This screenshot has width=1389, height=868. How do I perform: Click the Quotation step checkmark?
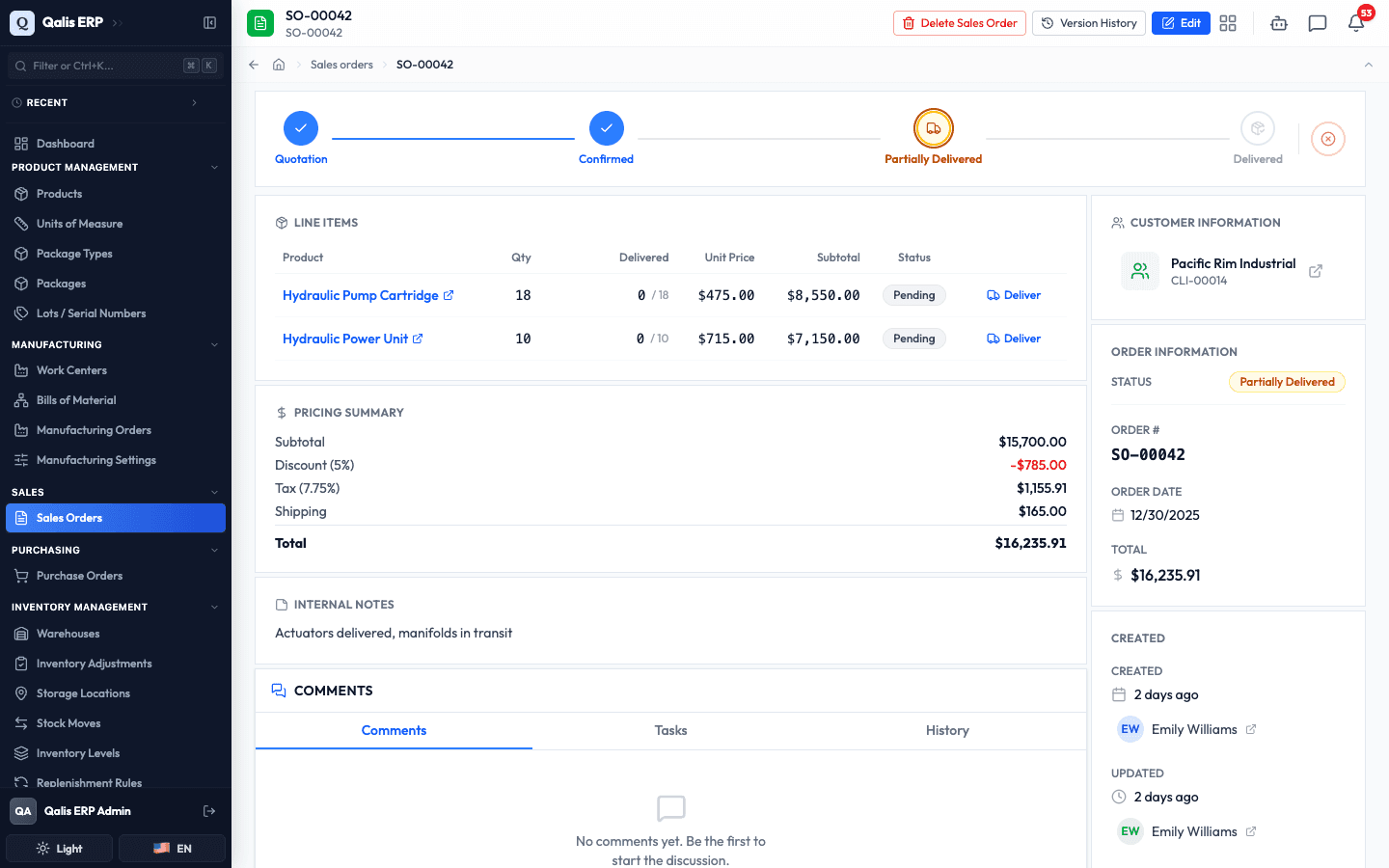(x=301, y=128)
